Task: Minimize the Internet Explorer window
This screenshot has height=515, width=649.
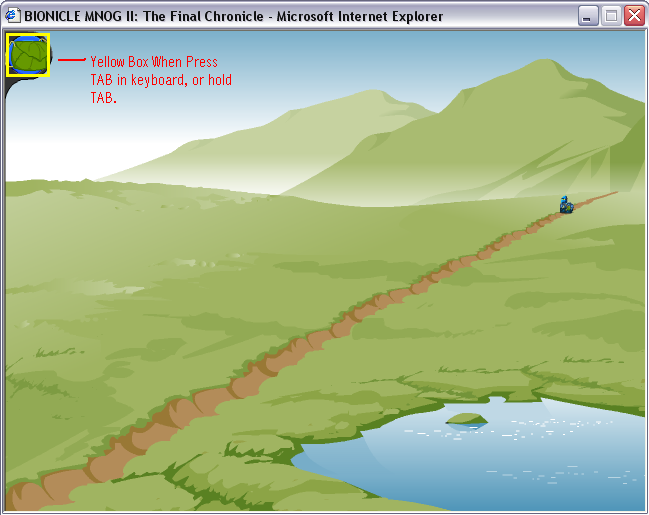Action: click(x=587, y=16)
